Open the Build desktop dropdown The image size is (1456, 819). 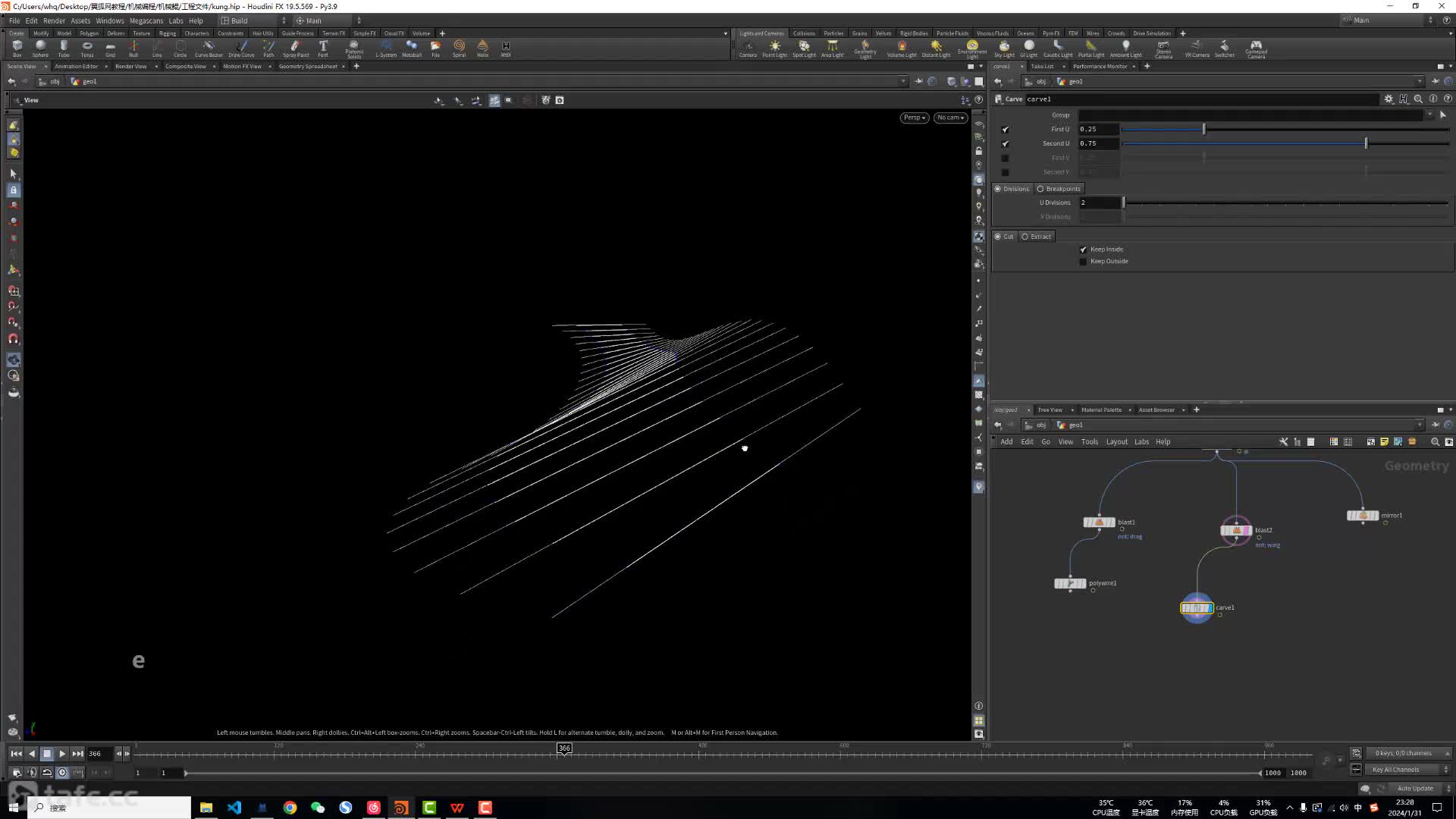click(253, 20)
